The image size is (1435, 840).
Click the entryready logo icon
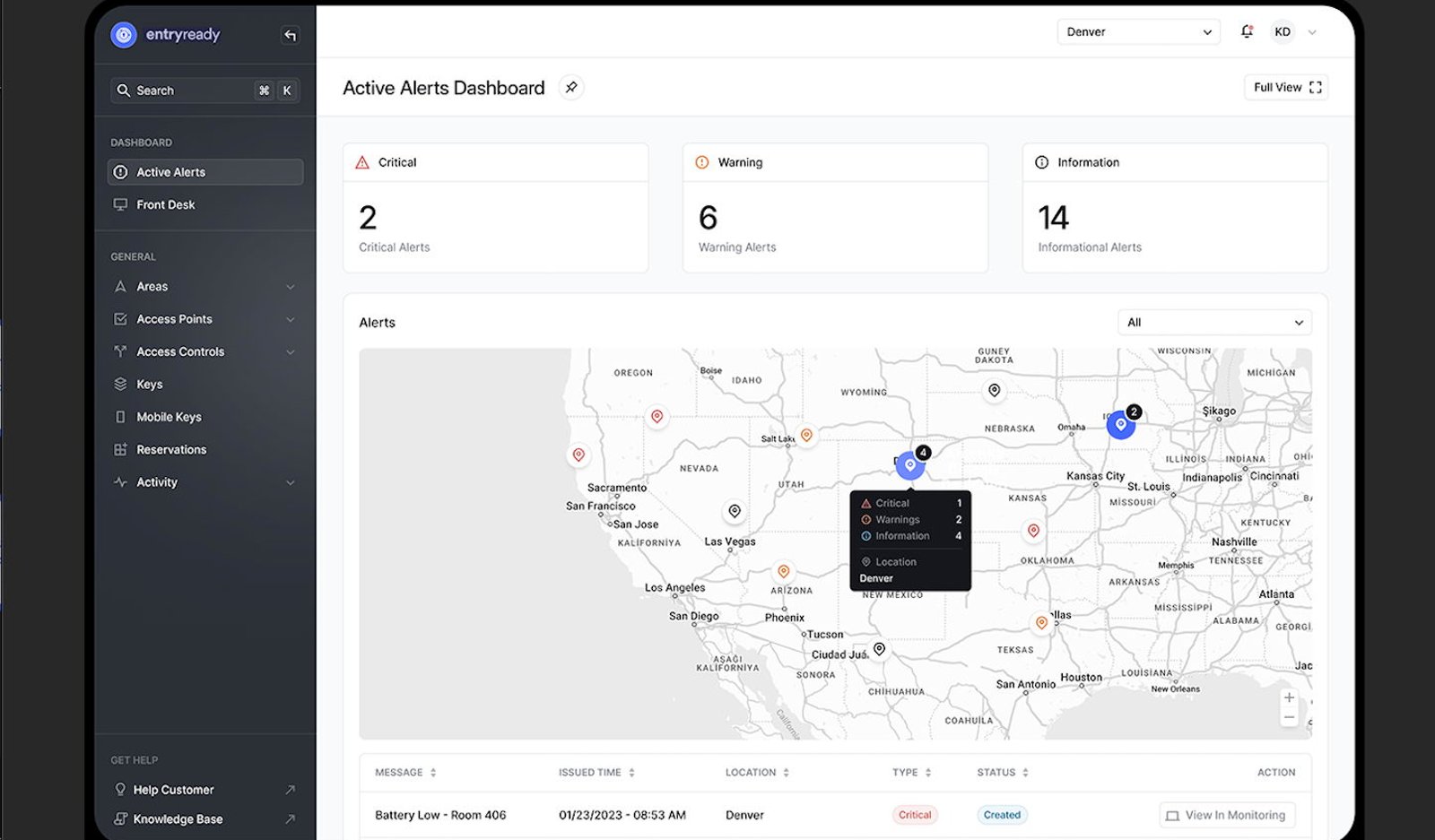point(124,34)
